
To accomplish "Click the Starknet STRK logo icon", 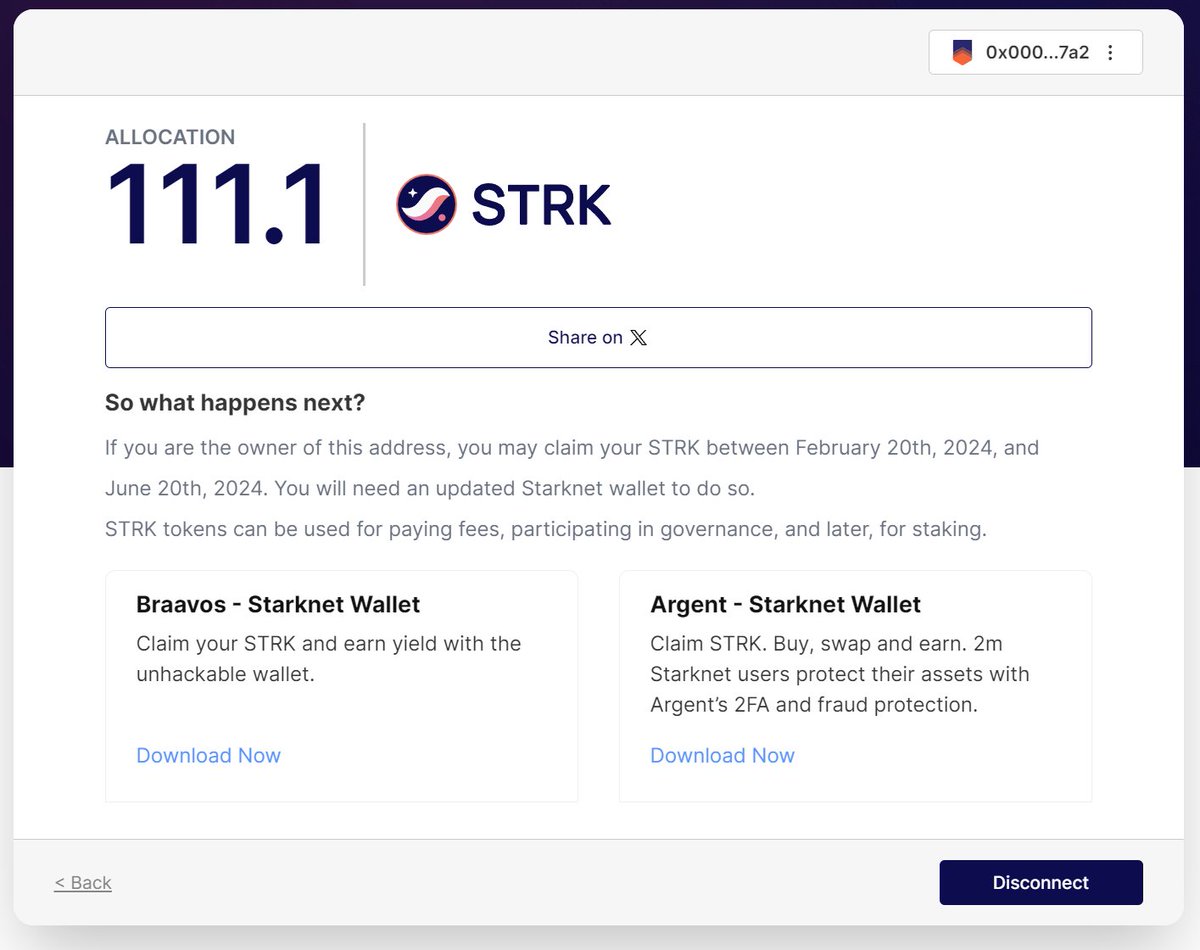I will click(427, 204).
